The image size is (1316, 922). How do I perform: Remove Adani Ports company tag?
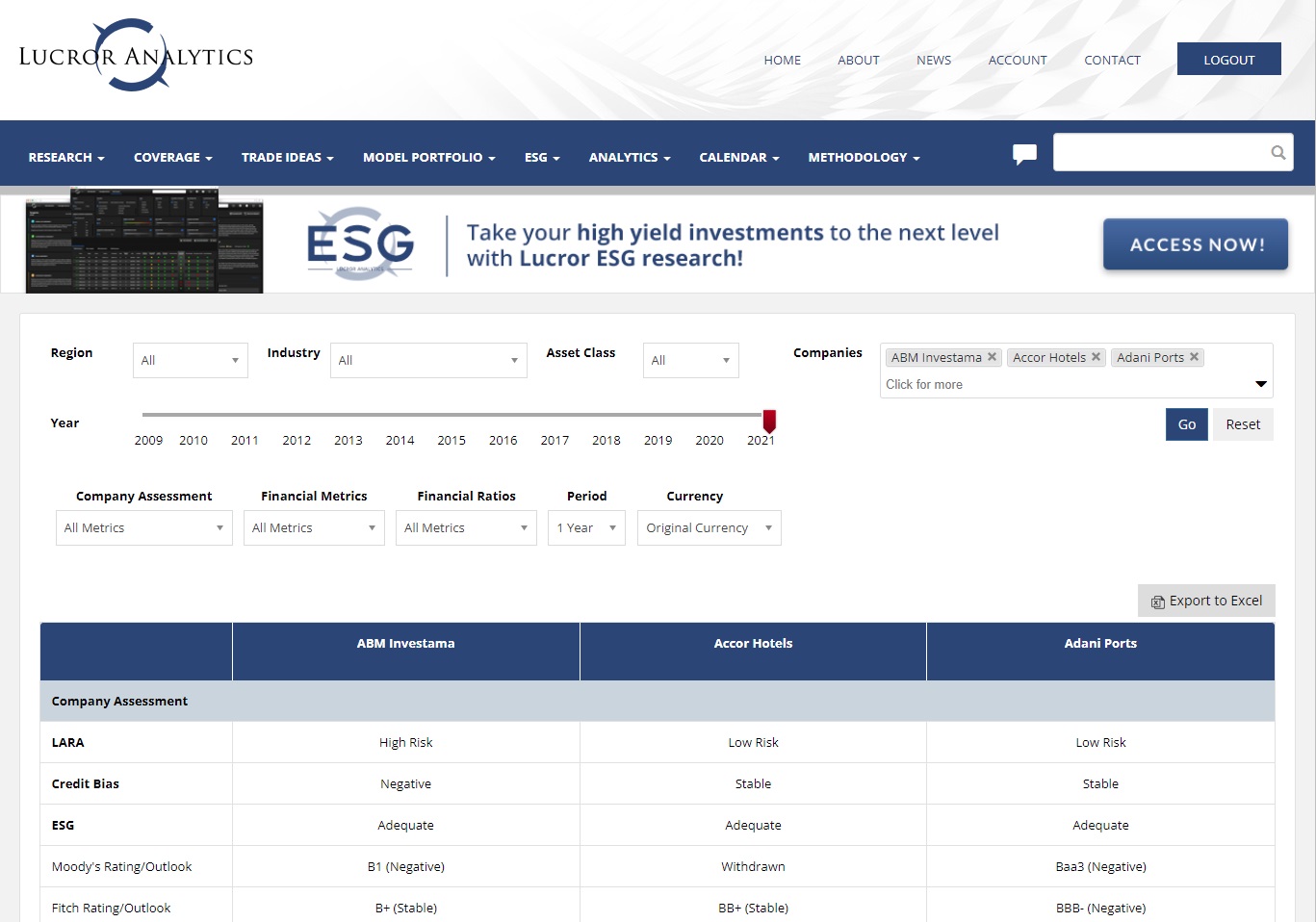(1194, 357)
